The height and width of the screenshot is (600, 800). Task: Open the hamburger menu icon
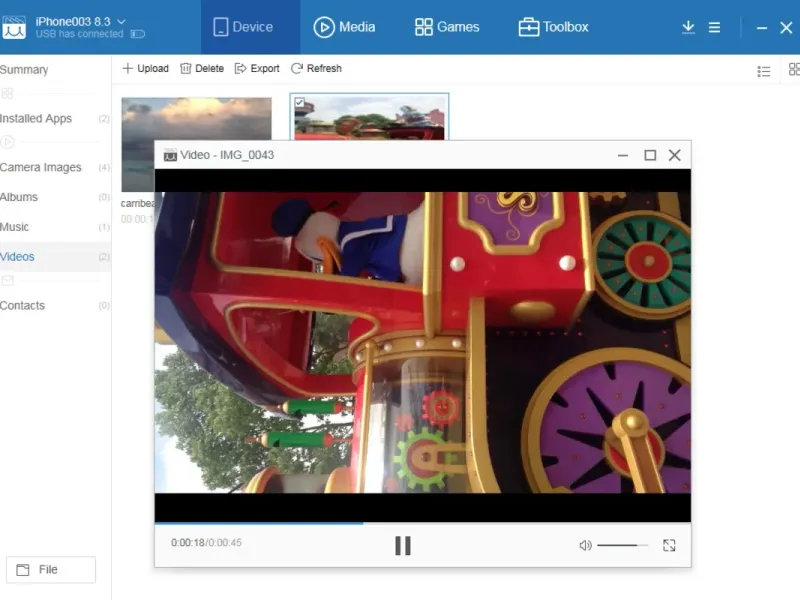[714, 27]
